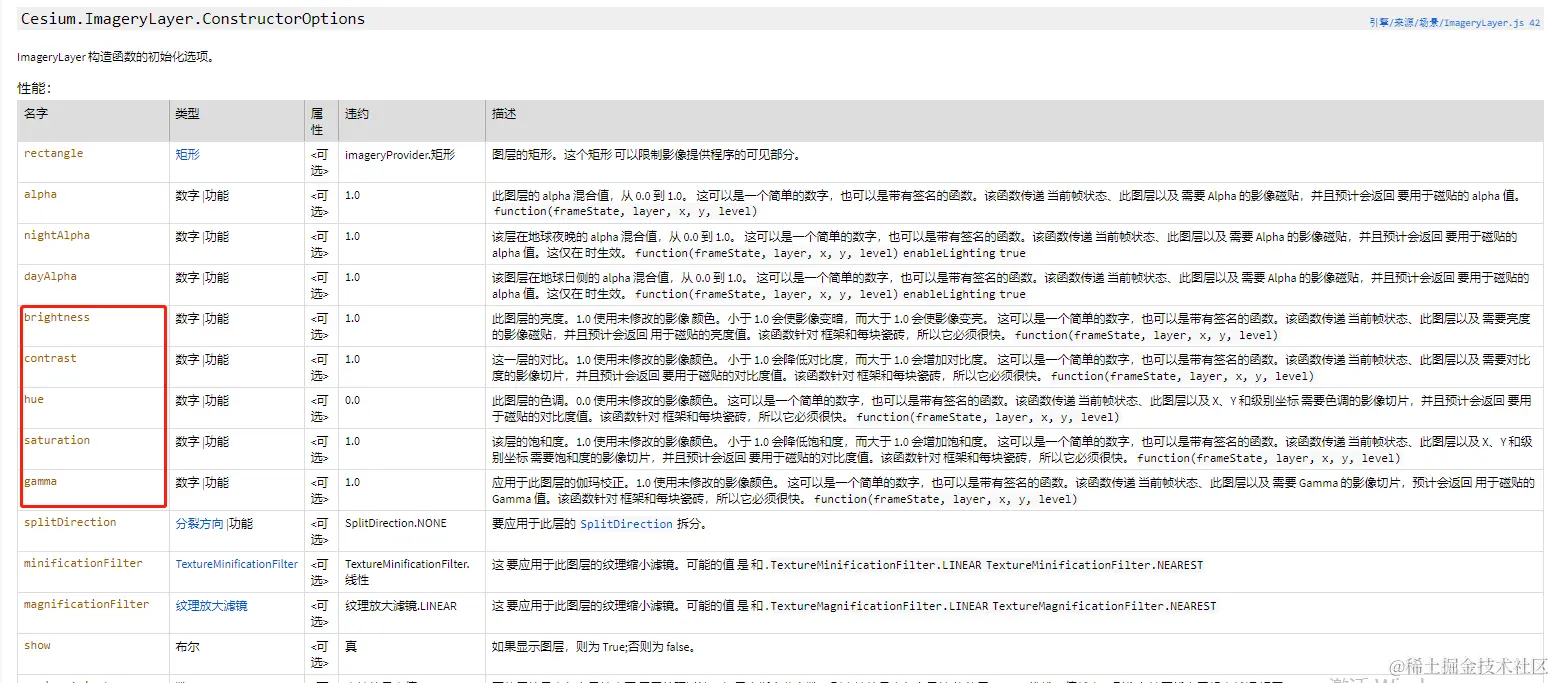The height and width of the screenshot is (683, 1555).
Task: Click the 1.0 default value for alpha
Action: [x=353, y=196]
